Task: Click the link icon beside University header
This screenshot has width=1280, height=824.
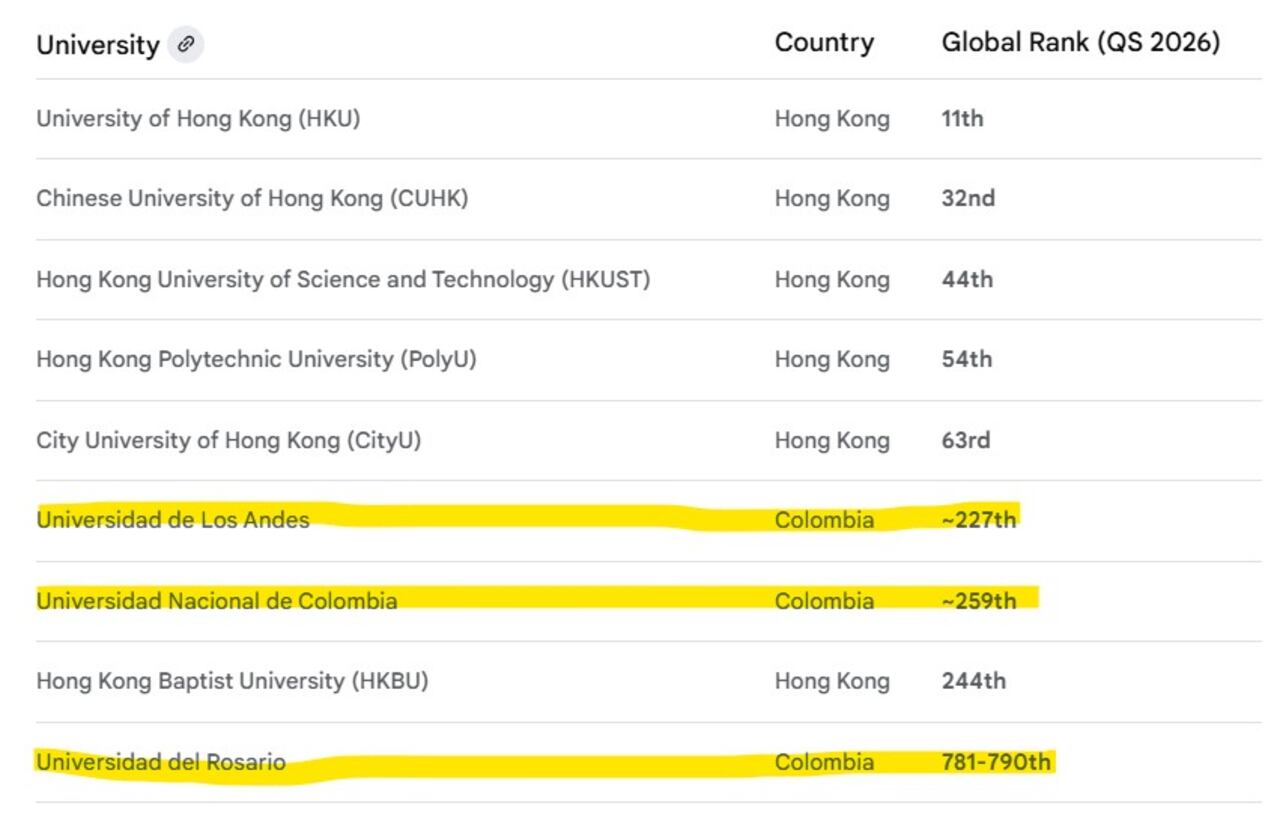Action: pos(185,45)
